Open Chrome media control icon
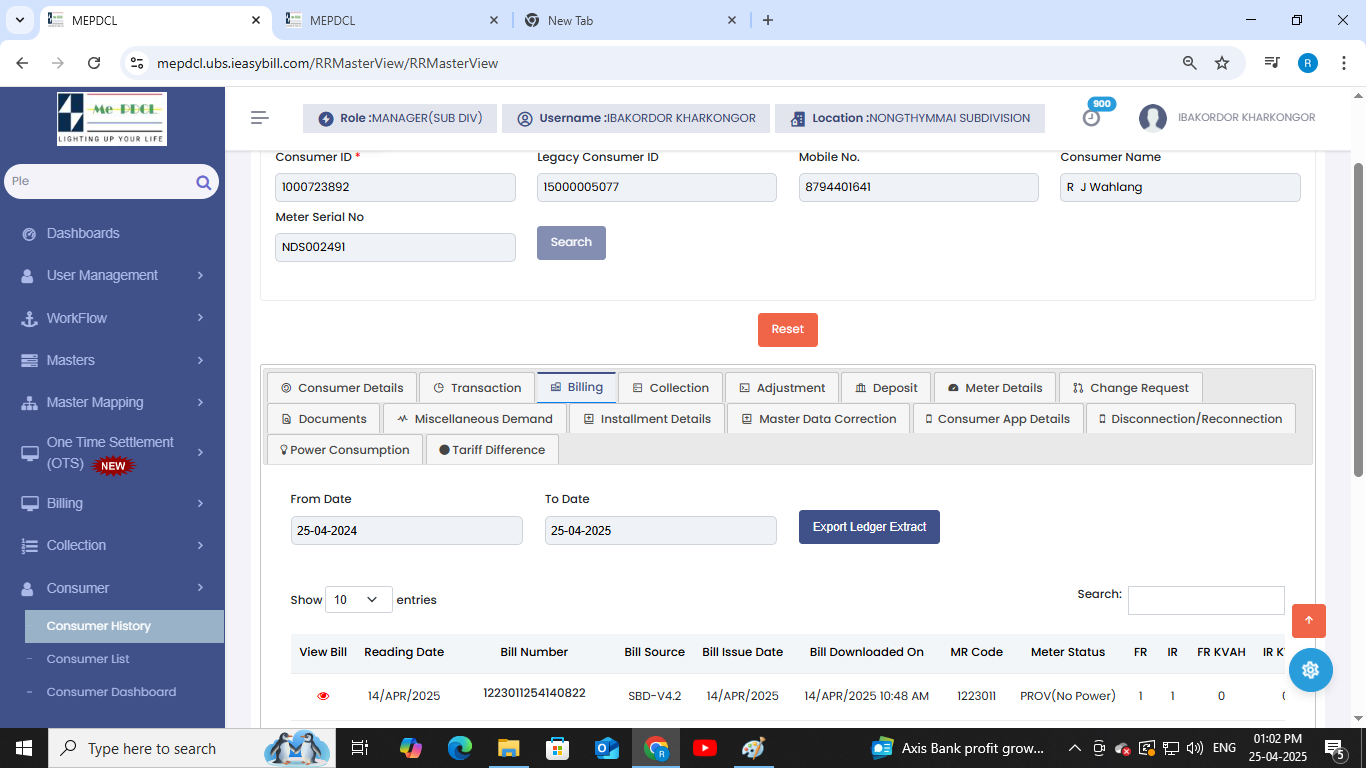The image size is (1366, 768). coord(1272,63)
